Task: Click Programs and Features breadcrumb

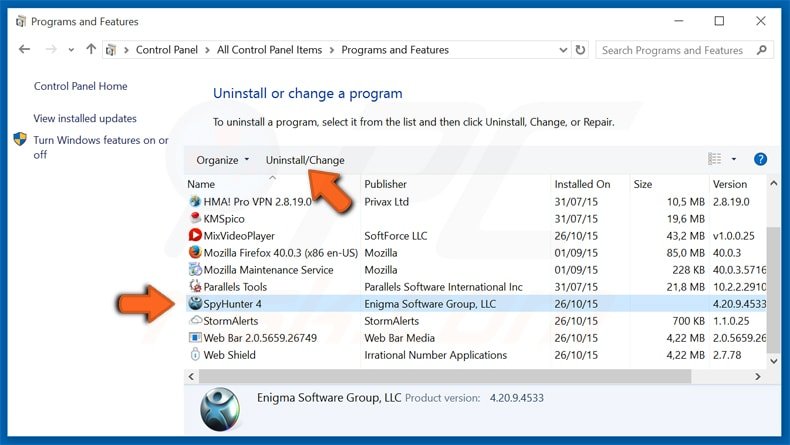Action: 395,50
